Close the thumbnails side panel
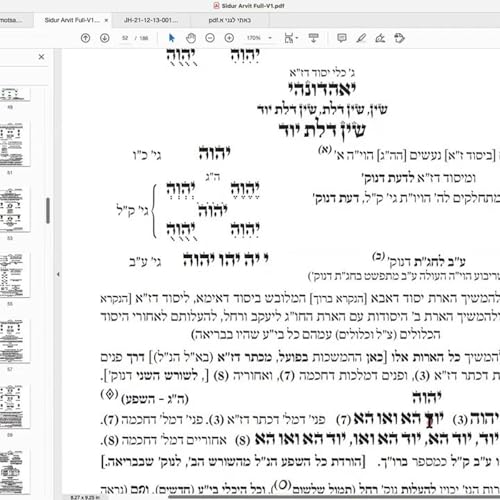Screen dimensions: 500x500 41,57
